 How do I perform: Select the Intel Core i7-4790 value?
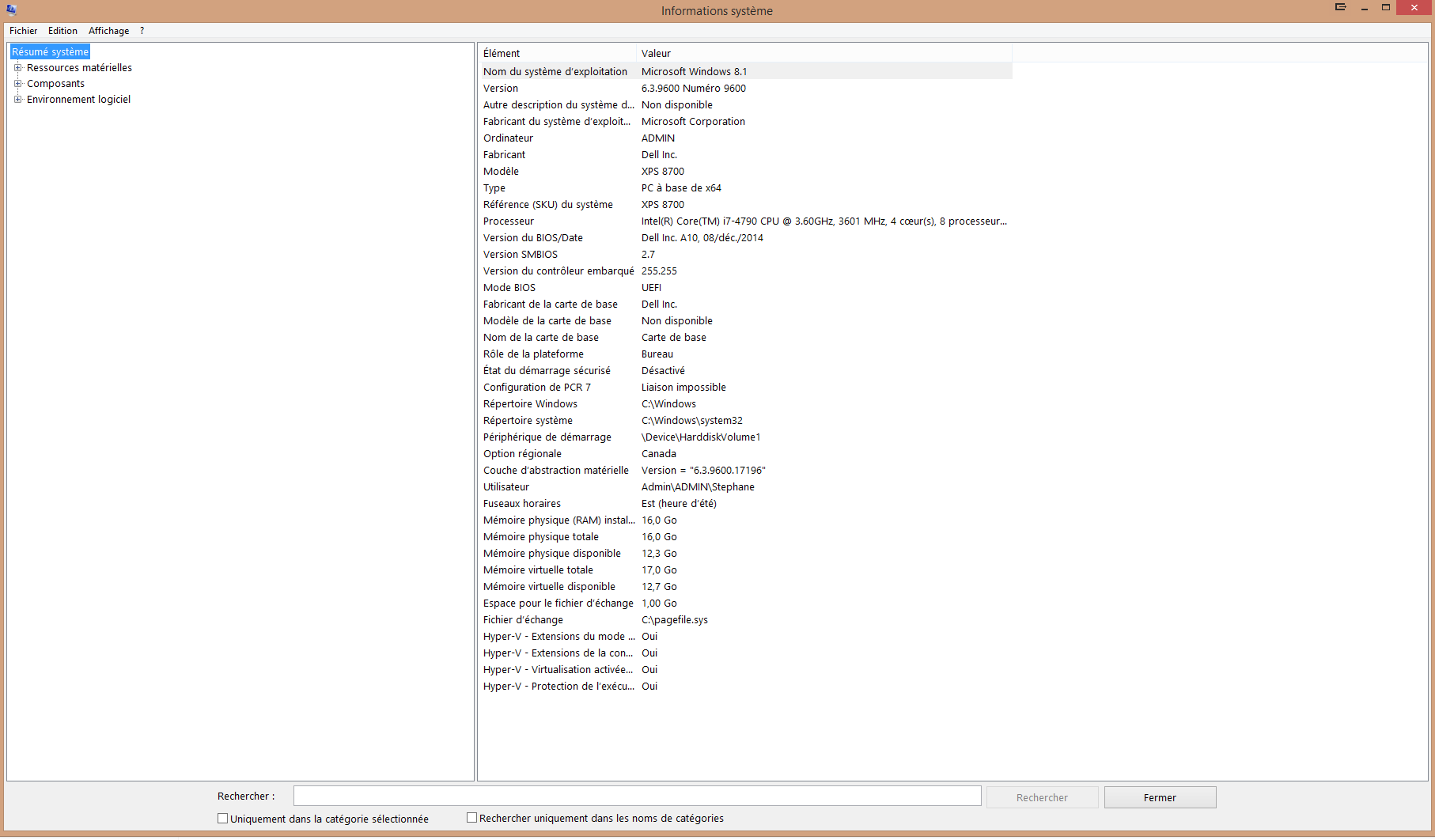coord(824,221)
